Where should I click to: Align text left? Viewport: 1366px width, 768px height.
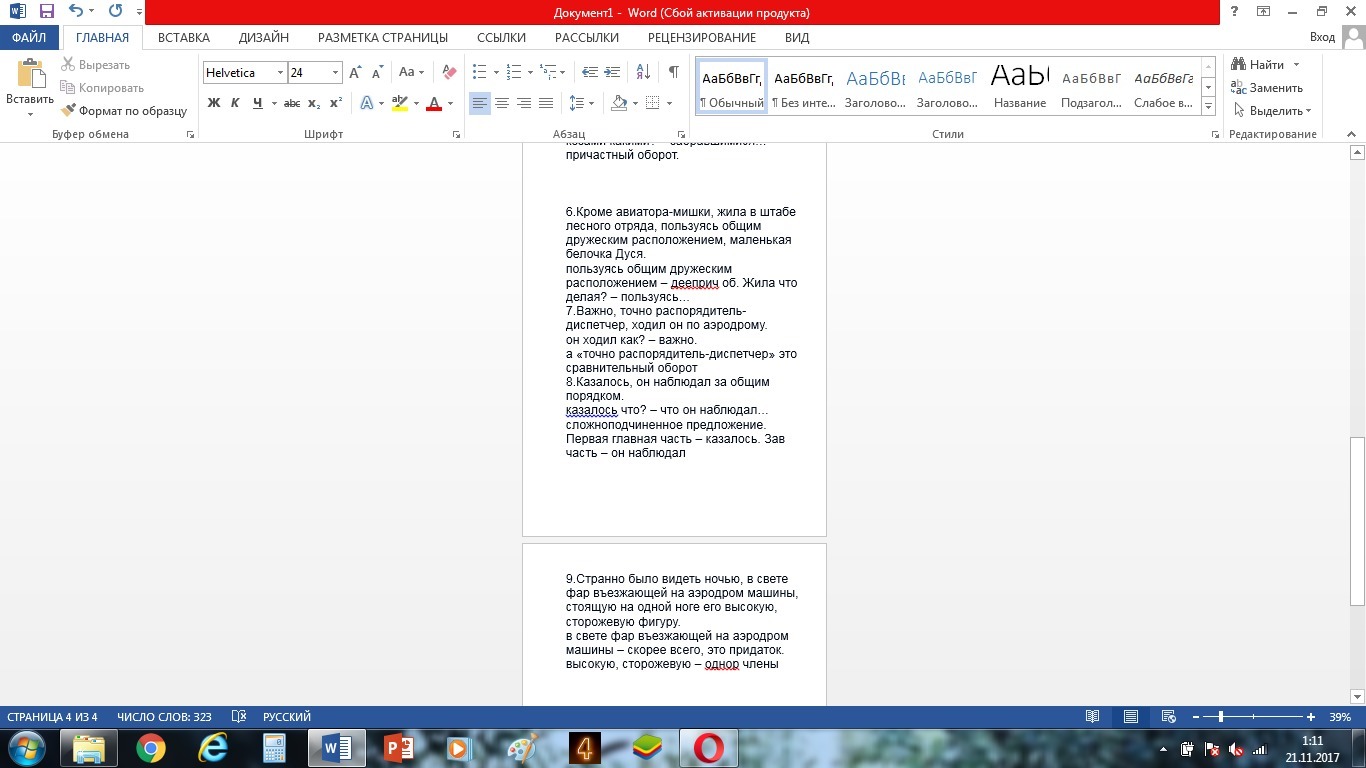click(x=480, y=103)
